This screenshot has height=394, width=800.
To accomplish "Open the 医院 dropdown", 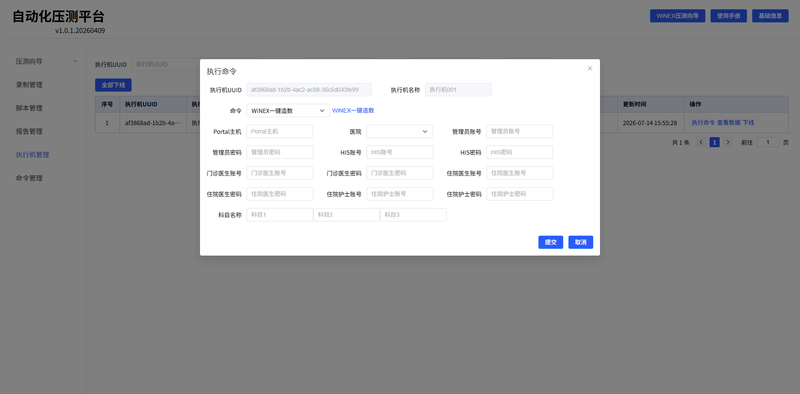I will [399, 131].
